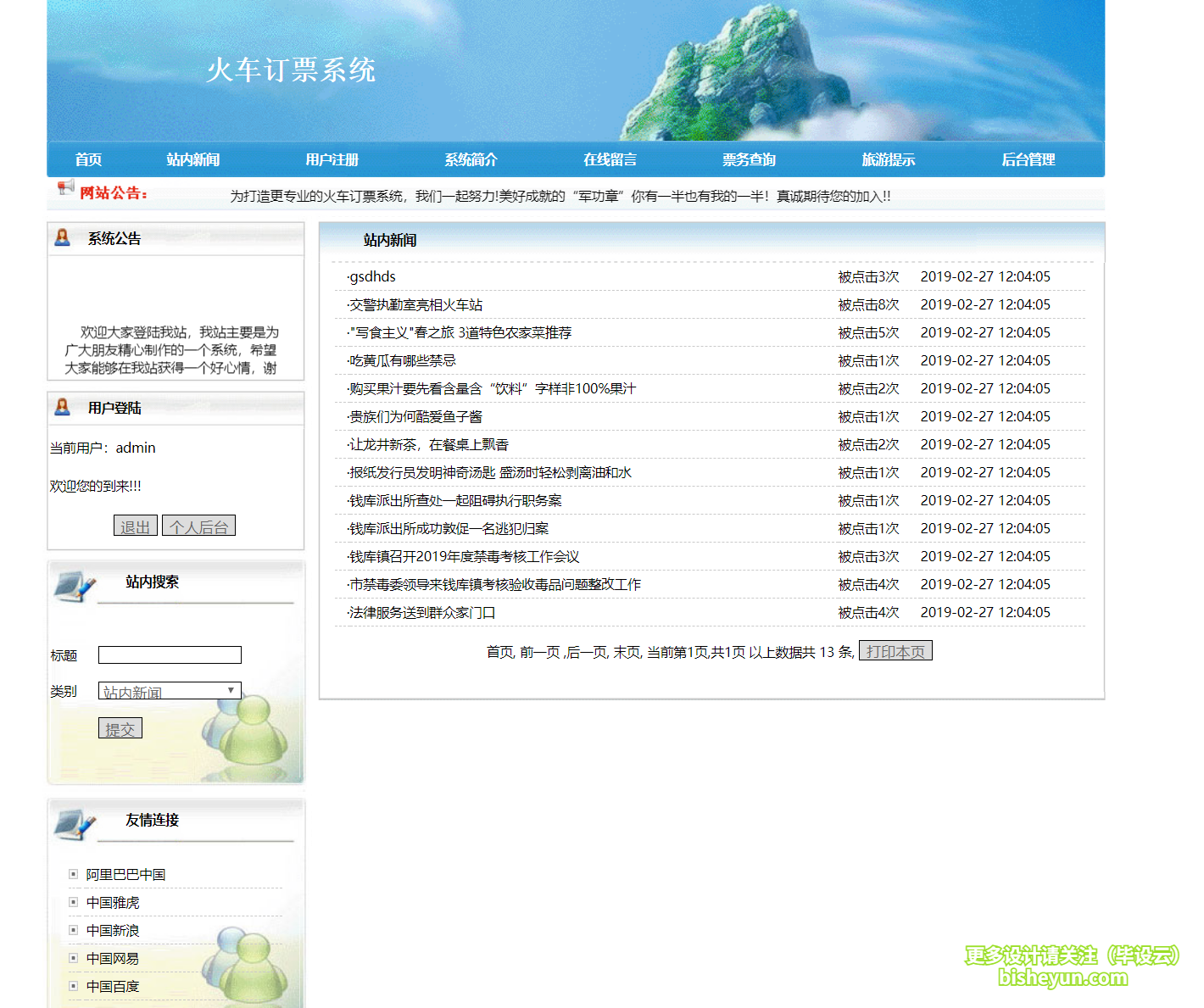Image resolution: width=1204 pixels, height=1008 pixels.
Task: Click the bullet square icon before 中国新浪
Action: pyautogui.click(x=71, y=930)
